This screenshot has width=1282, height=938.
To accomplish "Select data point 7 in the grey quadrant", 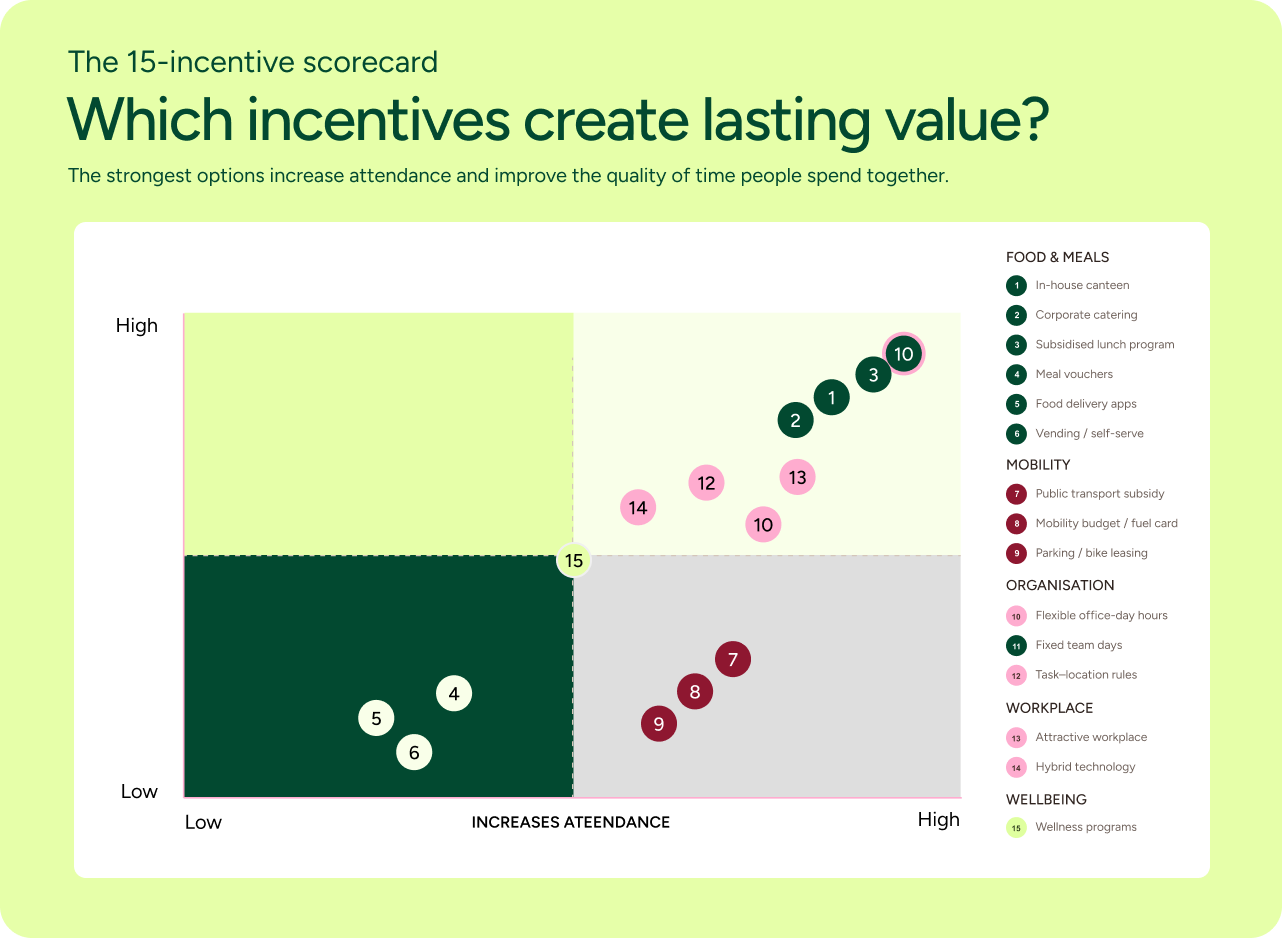I will click(x=733, y=659).
